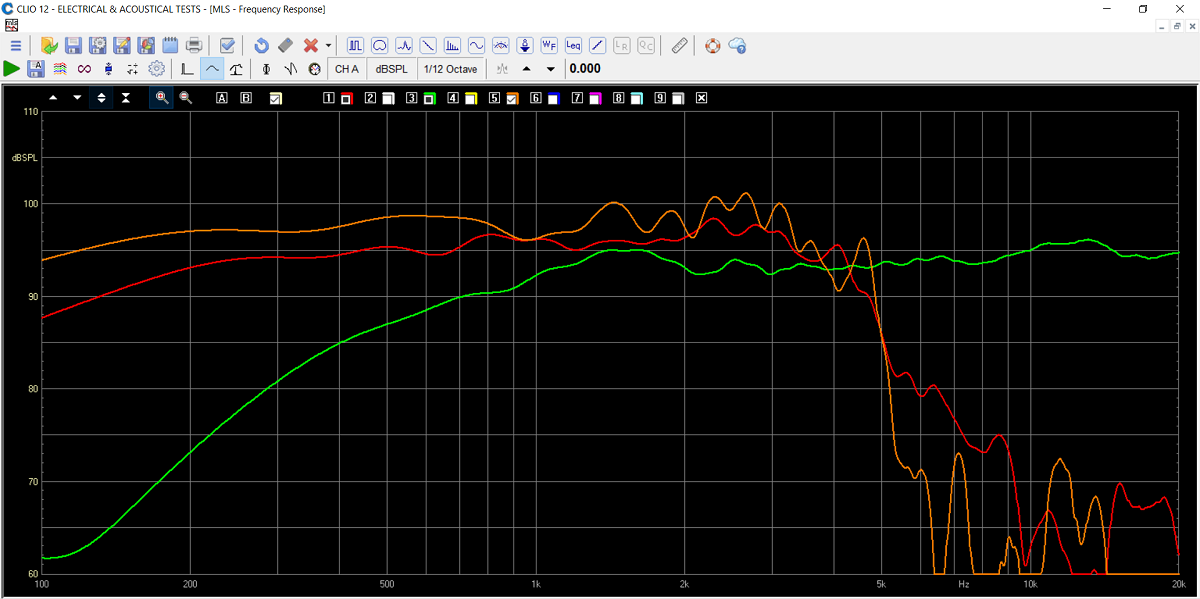The width and height of the screenshot is (1200, 599).
Task: Toggle the red overlay 1 checkbox
Action: [346, 98]
